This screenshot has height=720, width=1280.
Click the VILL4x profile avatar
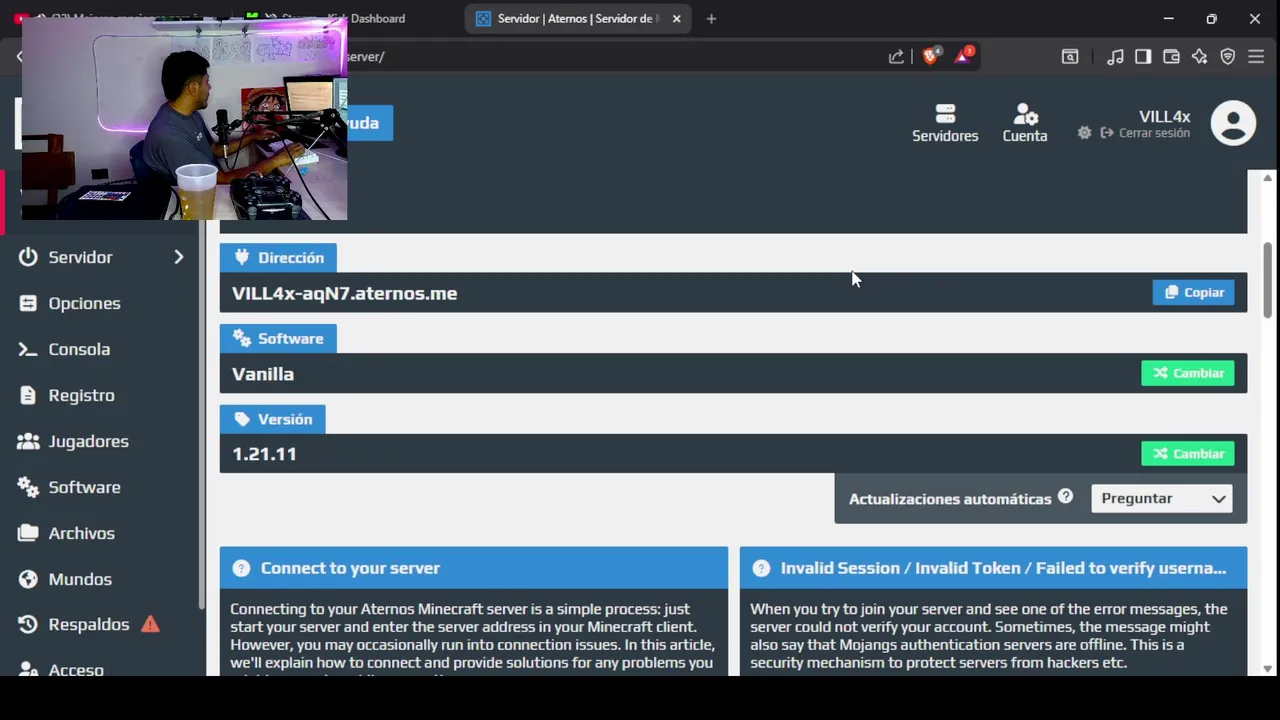click(x=1233, y=124)
